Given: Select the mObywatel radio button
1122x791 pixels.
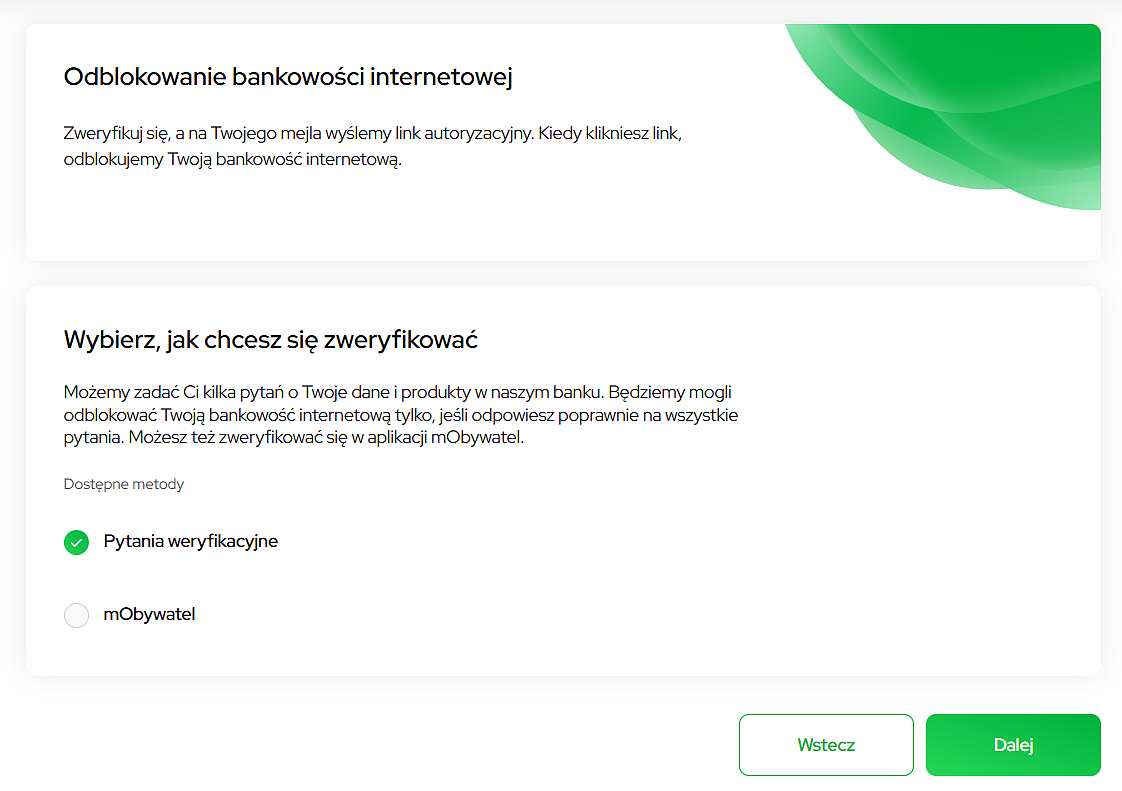Looking at the screenshot, I should [77, 615].
